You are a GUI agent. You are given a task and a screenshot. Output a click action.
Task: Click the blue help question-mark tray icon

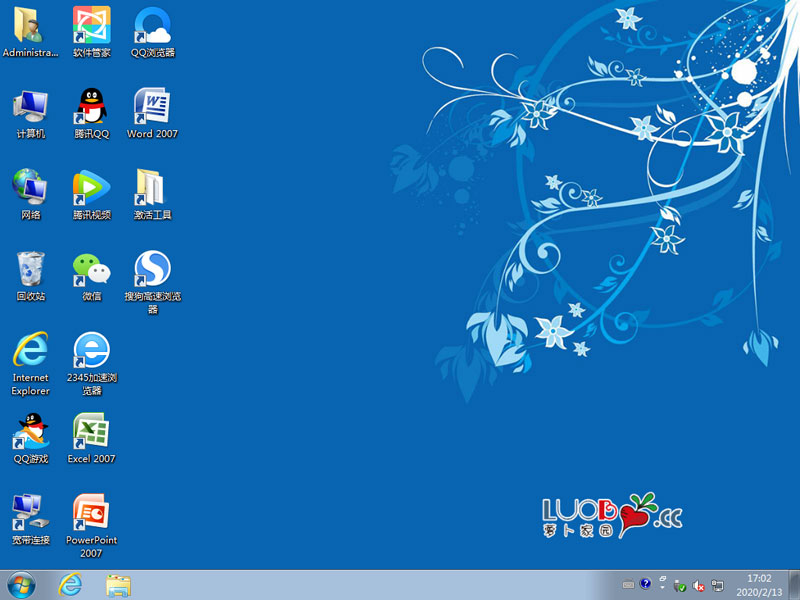tap(645, 583)
